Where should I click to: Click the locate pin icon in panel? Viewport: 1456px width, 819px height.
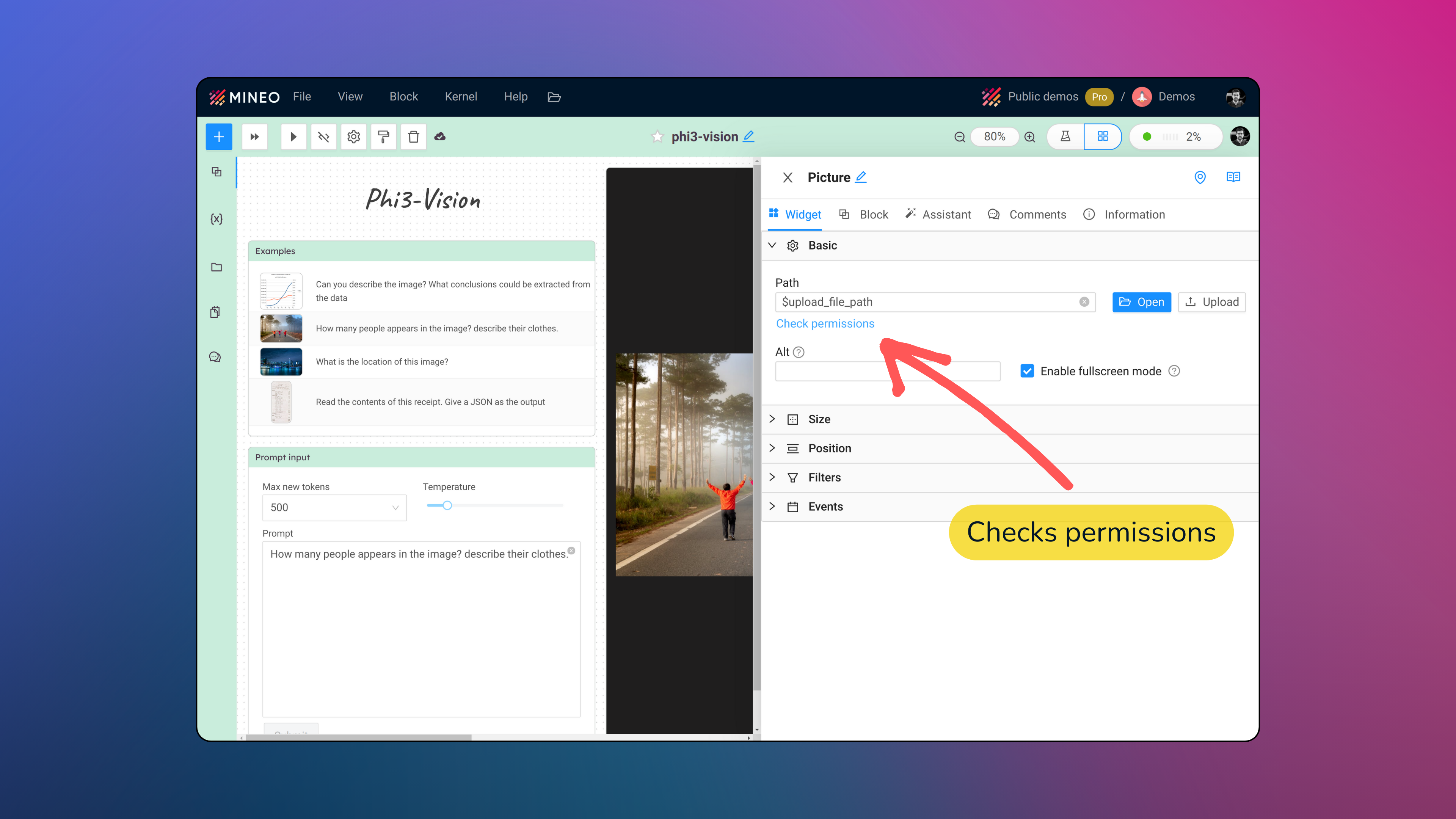(x=1200, y=177)
